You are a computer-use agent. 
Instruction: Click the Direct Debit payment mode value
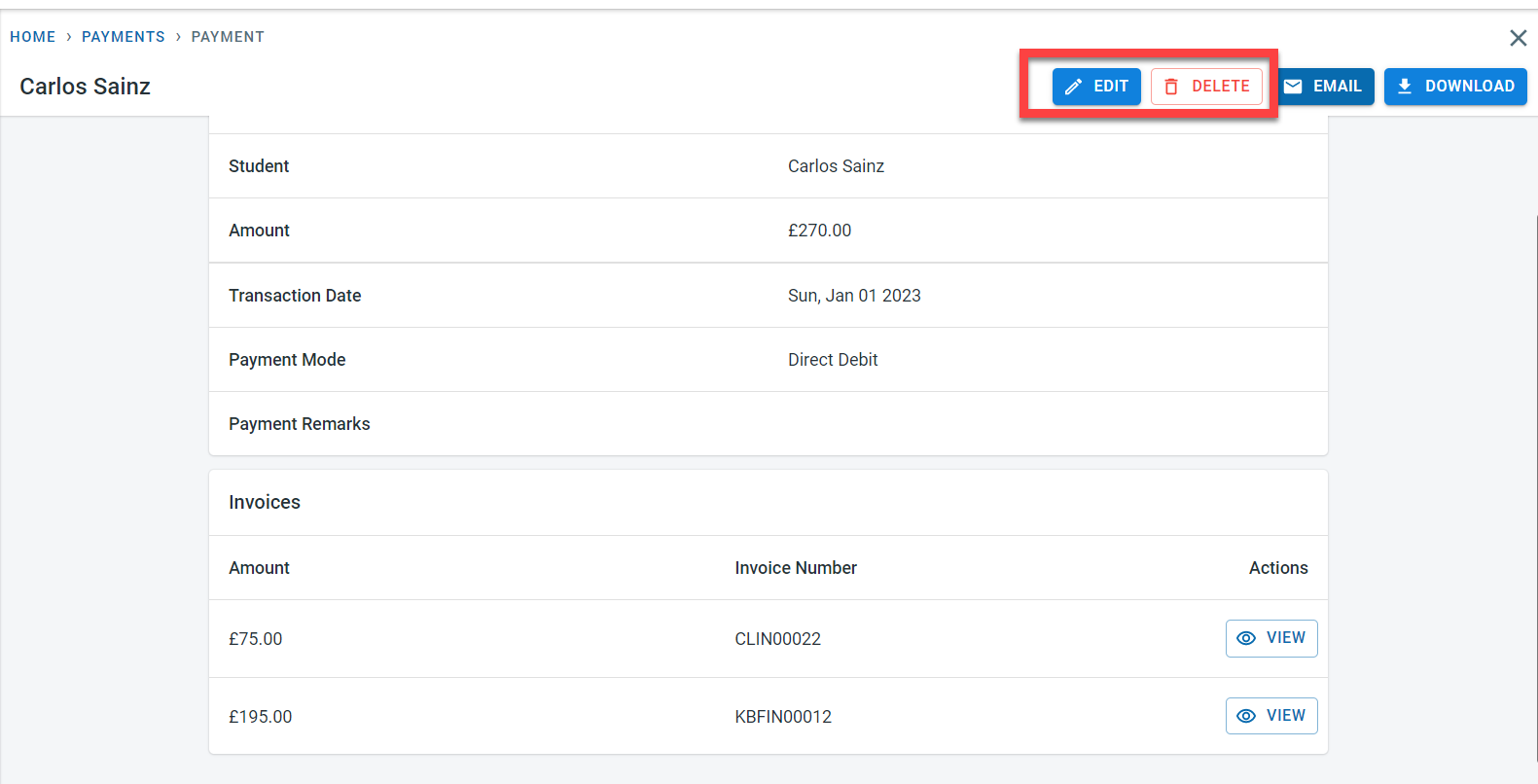[x=833, y=360]
